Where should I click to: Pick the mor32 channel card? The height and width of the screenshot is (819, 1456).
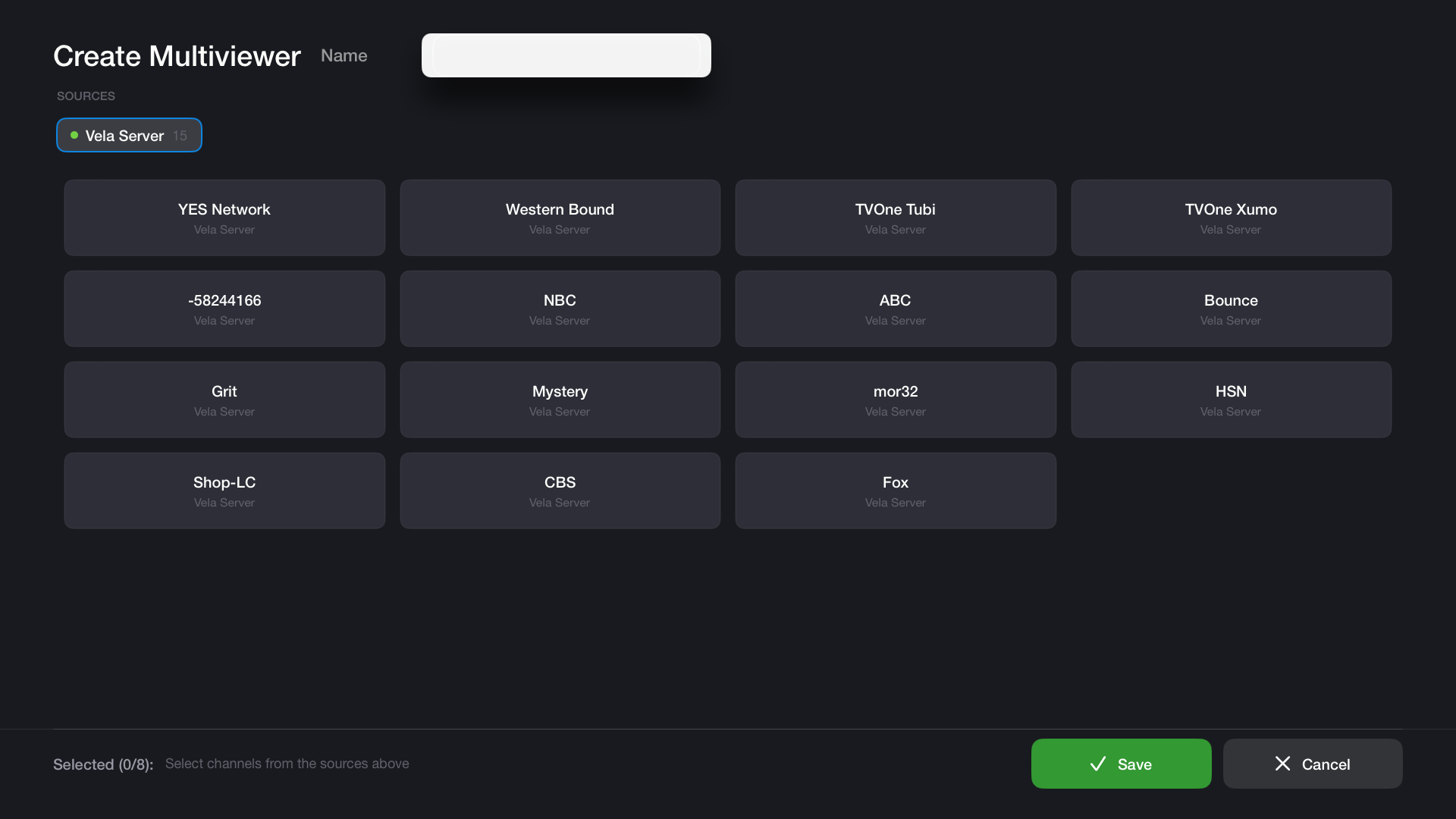pos(896,400)
